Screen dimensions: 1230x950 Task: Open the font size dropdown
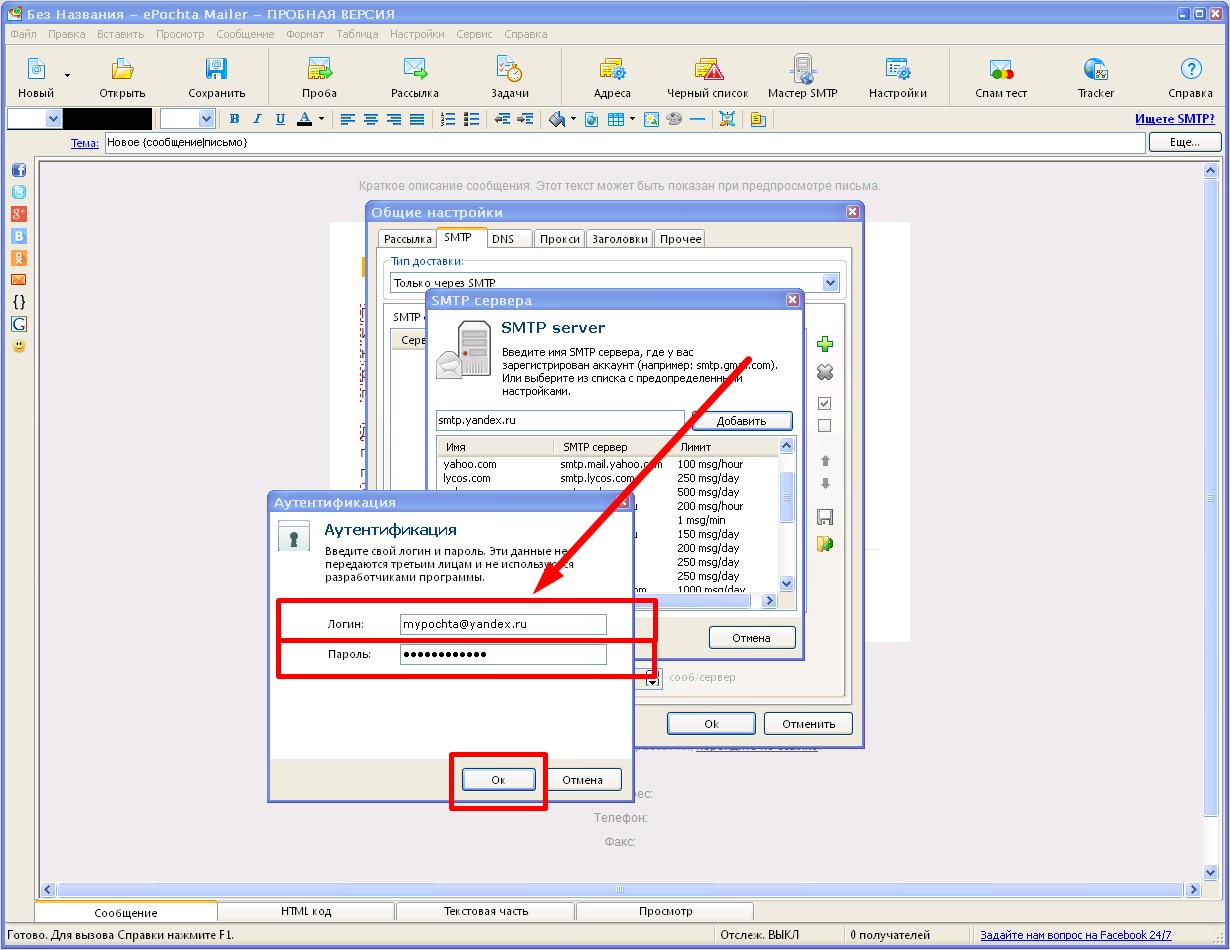tap(207, 119)
